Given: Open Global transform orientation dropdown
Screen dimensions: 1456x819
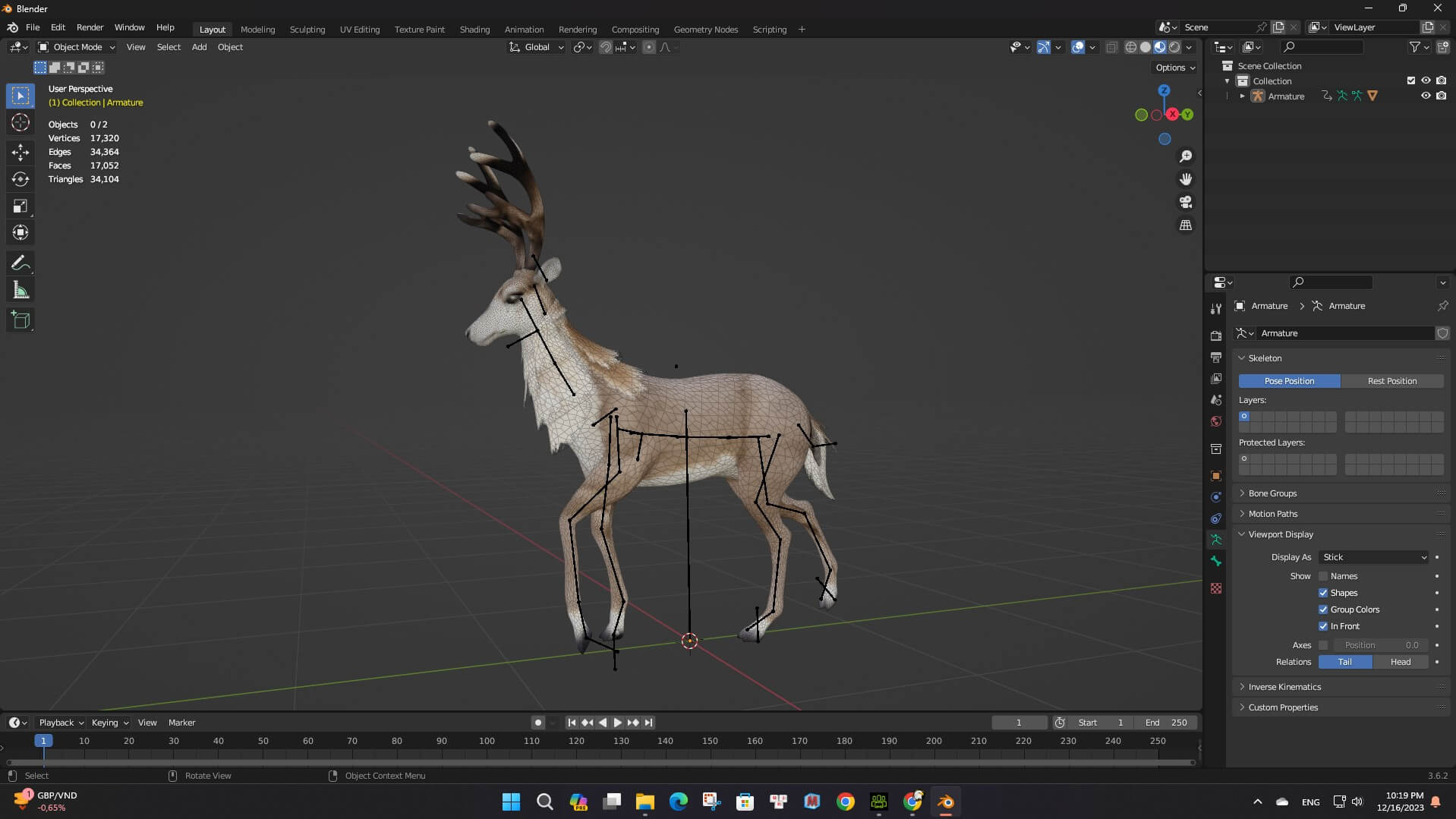Looking at the screenshot, I should coord(536,47).
